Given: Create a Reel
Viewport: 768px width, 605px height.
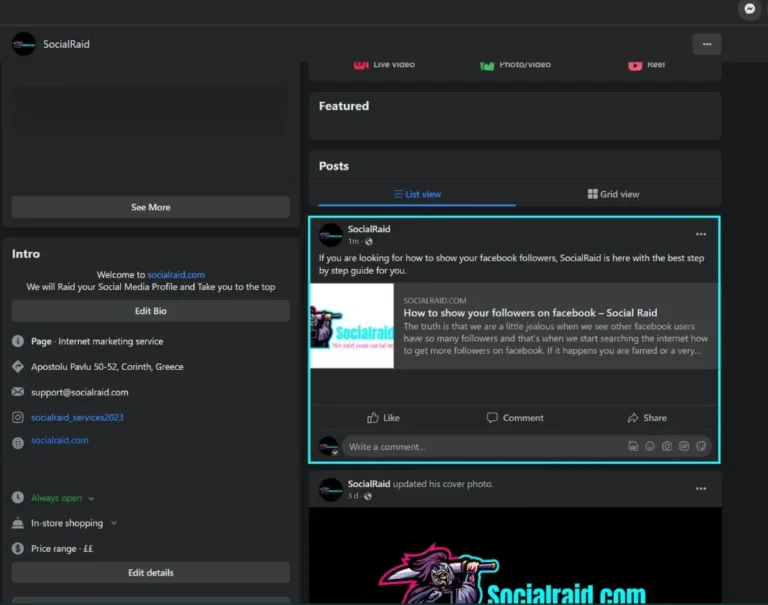Looking at the screenshot, I should tap(647, 65).
